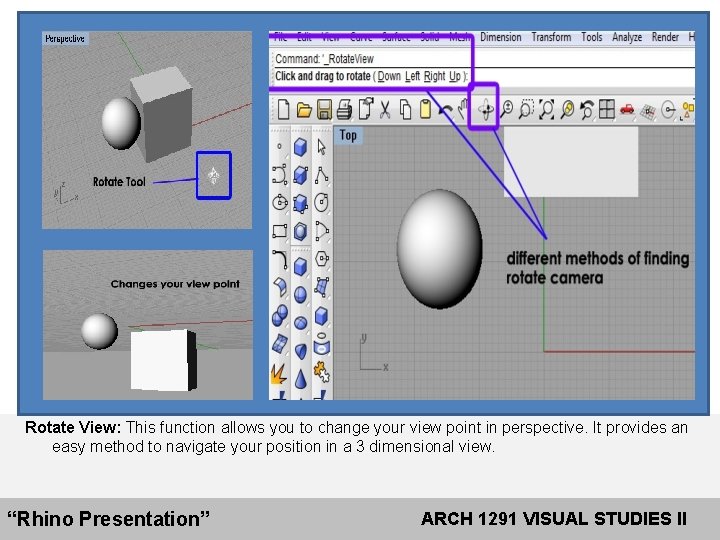Choose the Right command option
Image resolution: width=720 pixels, height=540 pixels.
[434, 76]
